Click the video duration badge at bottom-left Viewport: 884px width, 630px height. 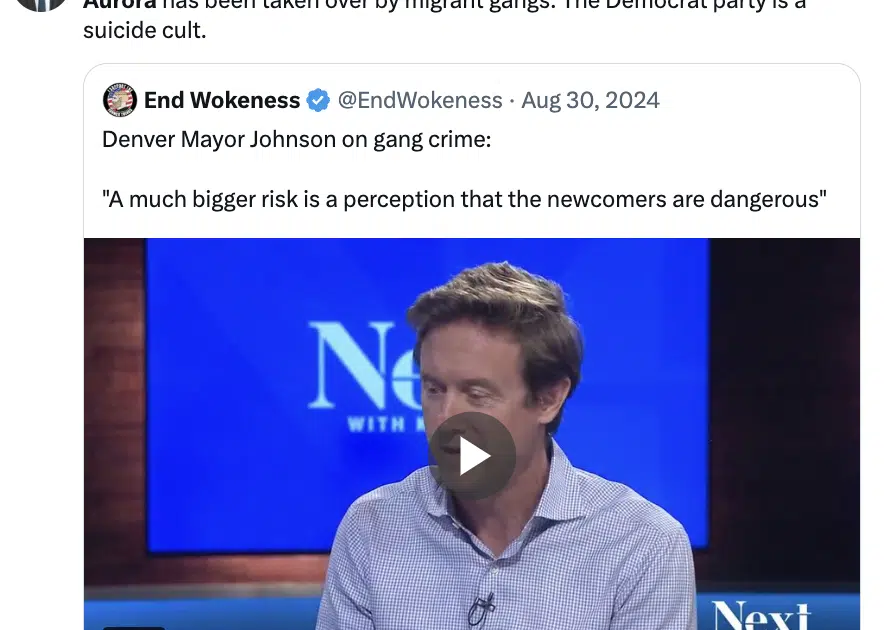click(x=134, y=628)
